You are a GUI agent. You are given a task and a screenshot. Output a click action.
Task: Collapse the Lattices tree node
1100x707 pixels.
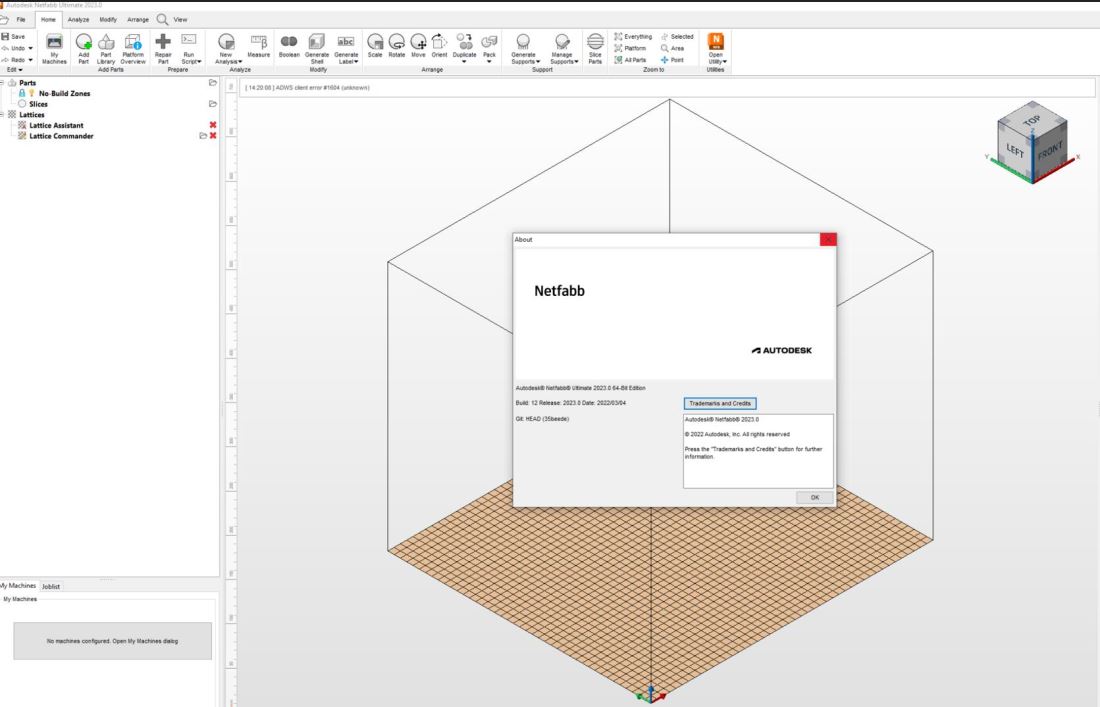coord(2,114)
